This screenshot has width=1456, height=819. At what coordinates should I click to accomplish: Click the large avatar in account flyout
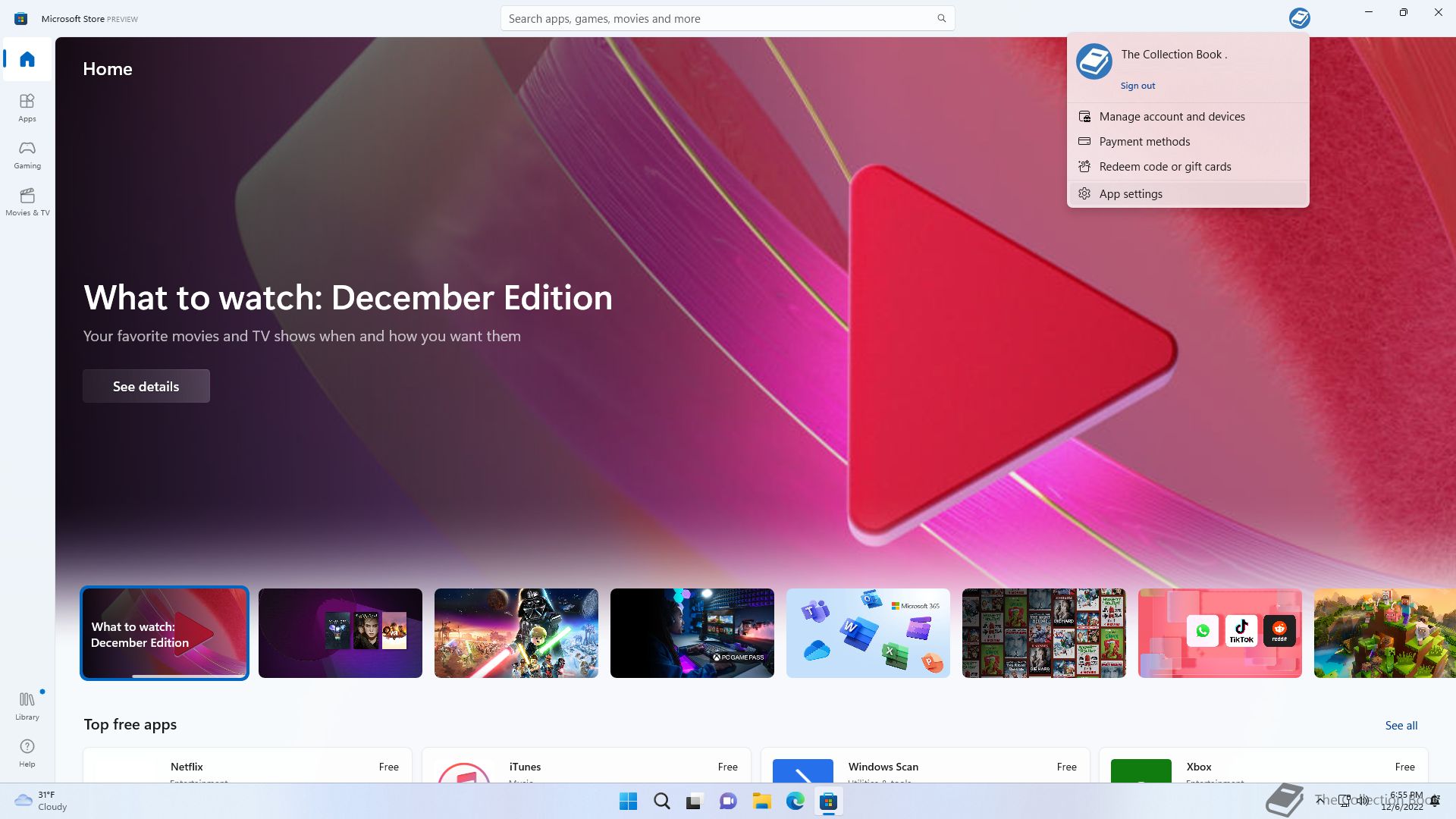1094,61
